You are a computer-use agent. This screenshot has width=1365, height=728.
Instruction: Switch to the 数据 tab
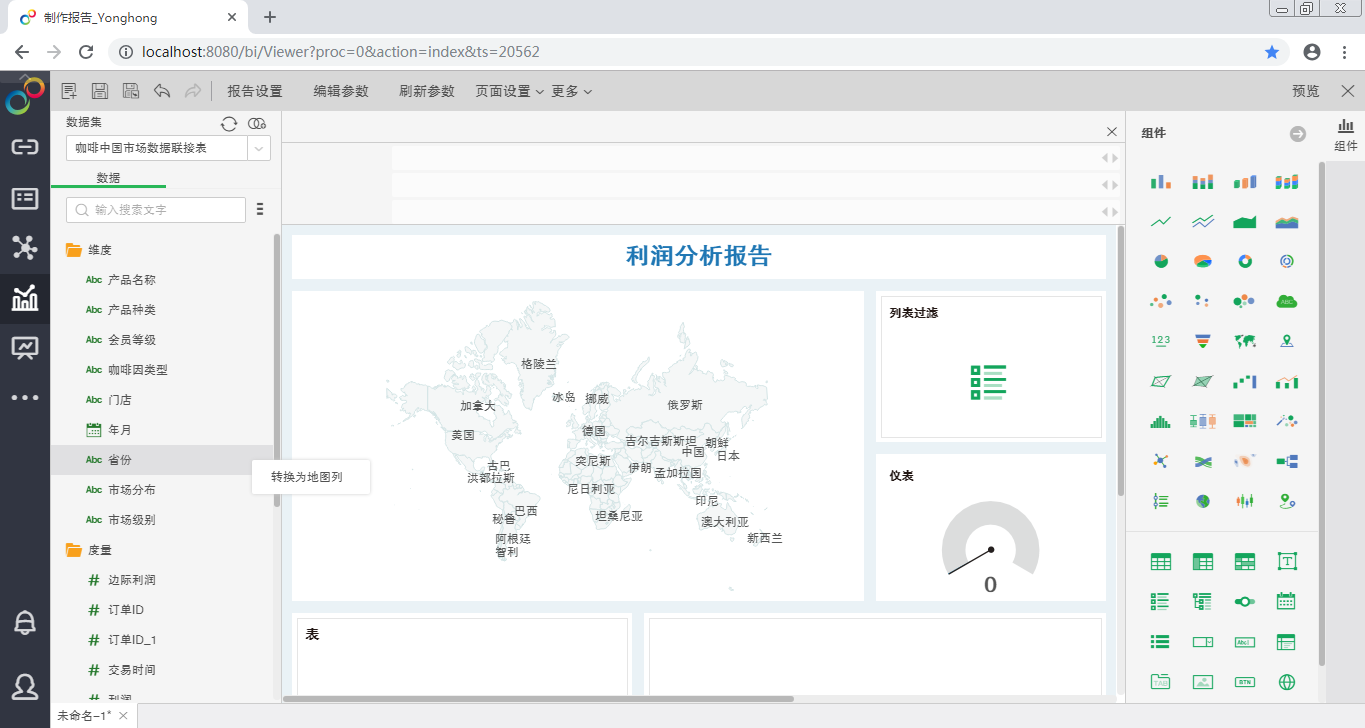pyautogui.click(x=109, y=176)
